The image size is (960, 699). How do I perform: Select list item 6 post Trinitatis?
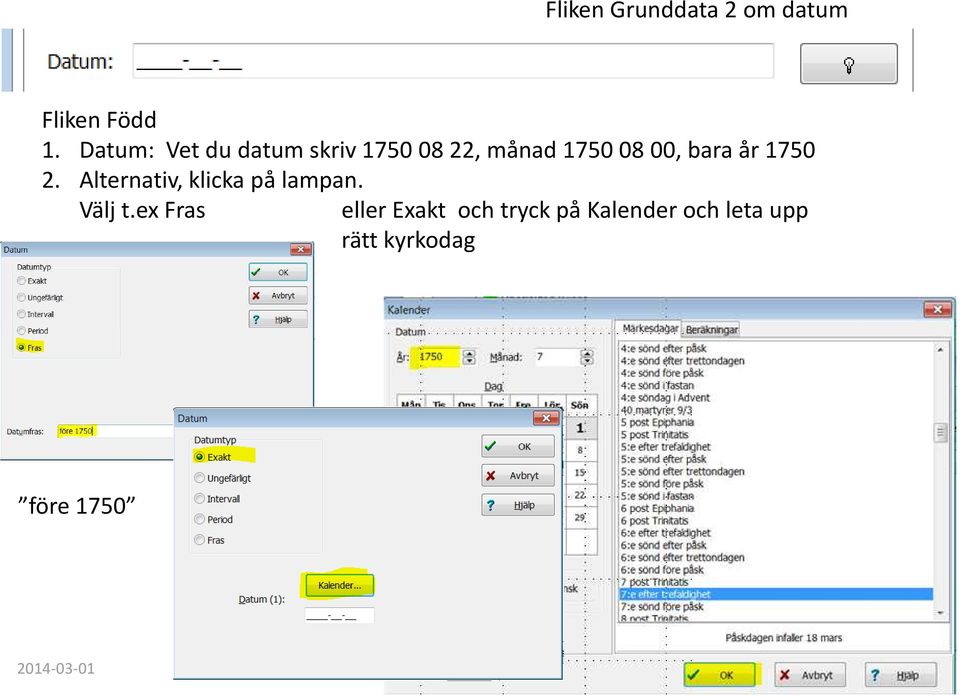[654, 521]
